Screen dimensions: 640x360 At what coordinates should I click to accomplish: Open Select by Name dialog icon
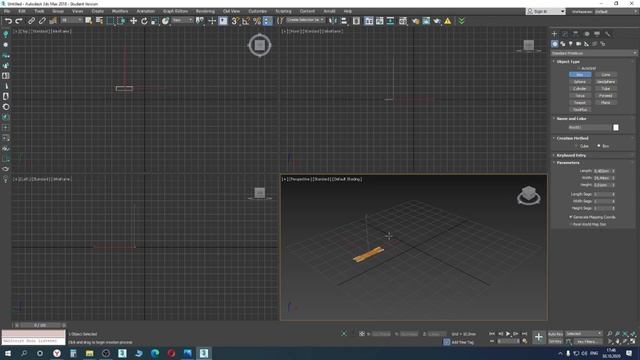coord(99,21)
